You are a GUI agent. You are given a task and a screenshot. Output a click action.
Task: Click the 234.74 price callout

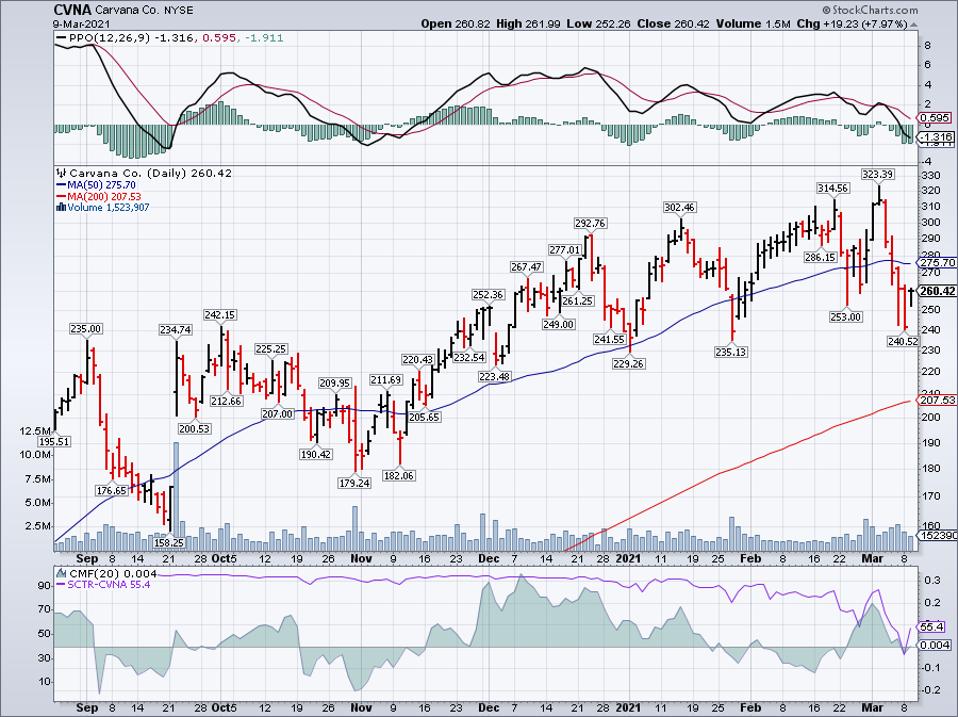(x=175, y=330)
